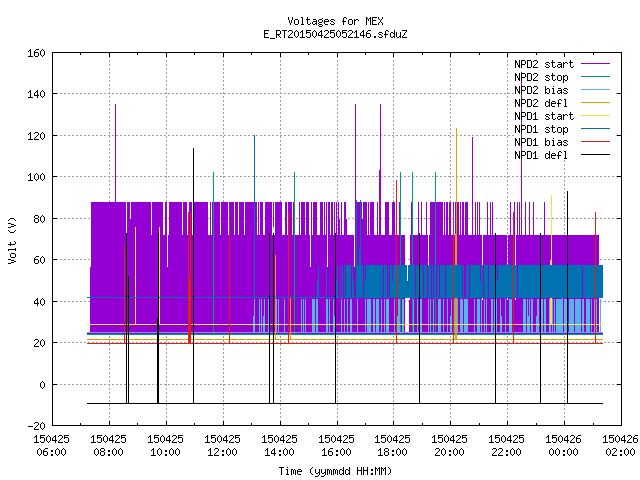Screen dimensions: 640x480
Task: Click the x-axis tick '150425 14:00'
Action: tap(279, 446)
